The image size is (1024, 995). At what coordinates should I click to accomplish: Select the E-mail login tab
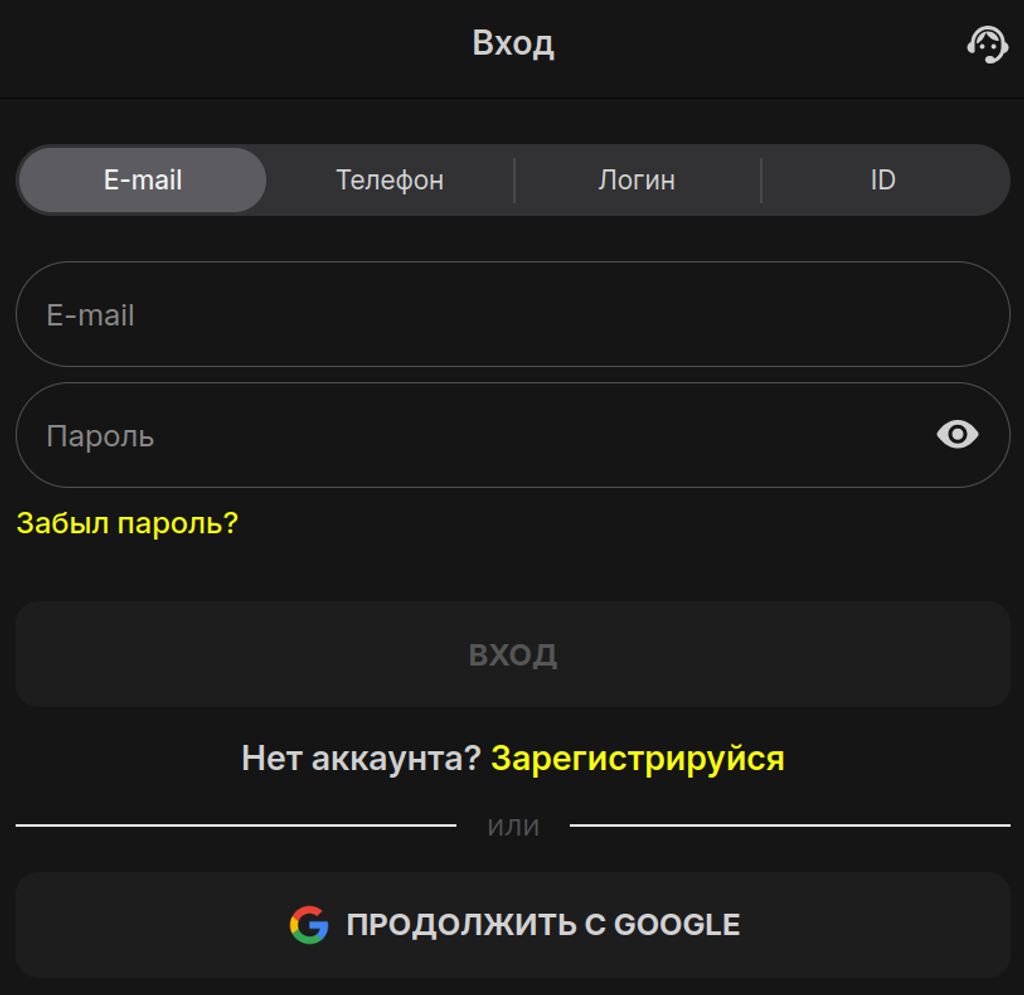142,180
